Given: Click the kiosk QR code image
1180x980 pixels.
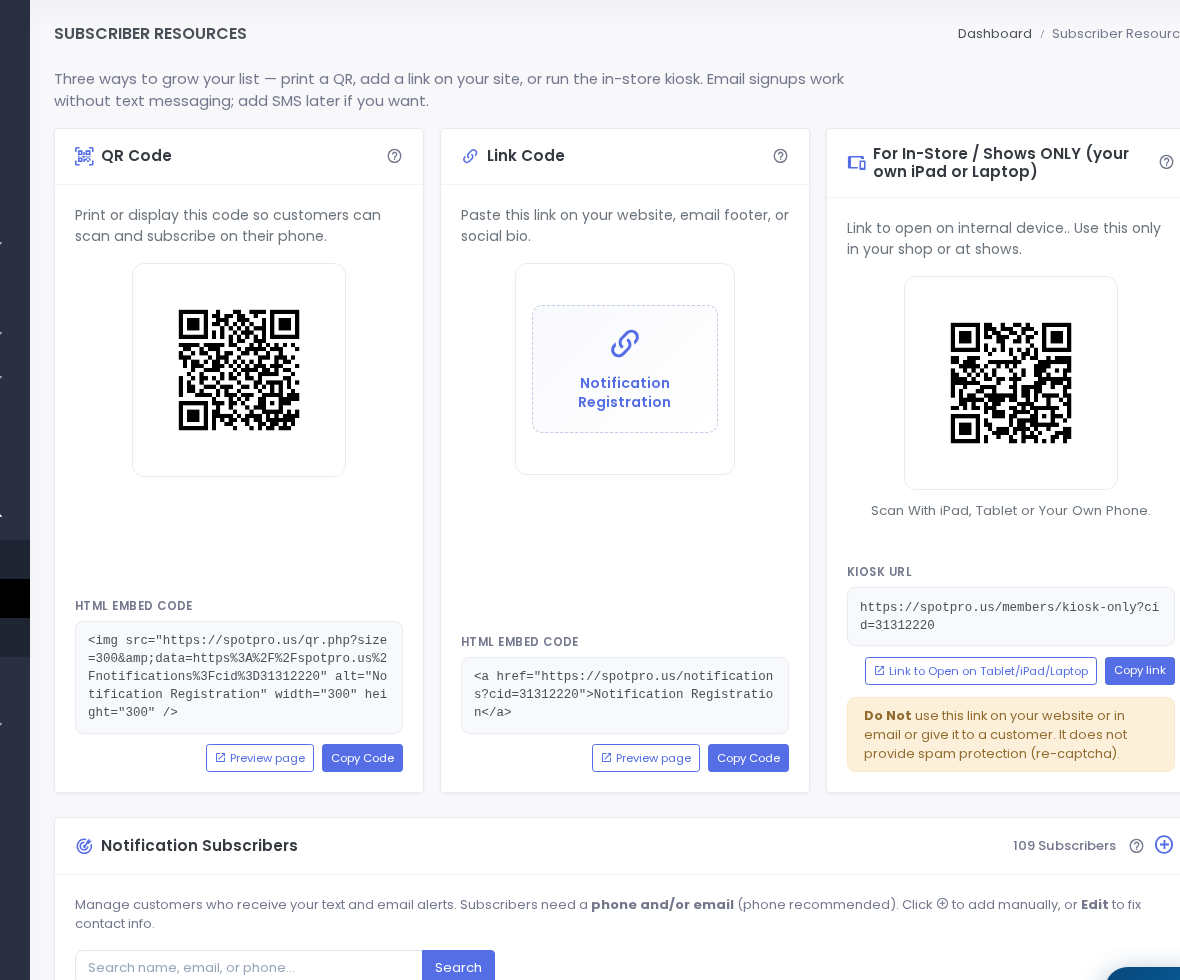Looking at the screenshot, I should click(x=1011, y=383).
